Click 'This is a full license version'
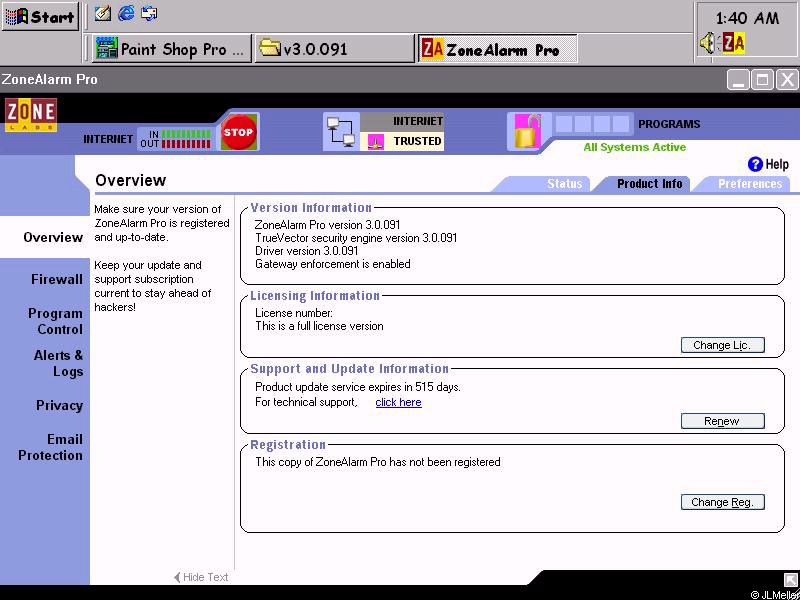 click(319, 326)
